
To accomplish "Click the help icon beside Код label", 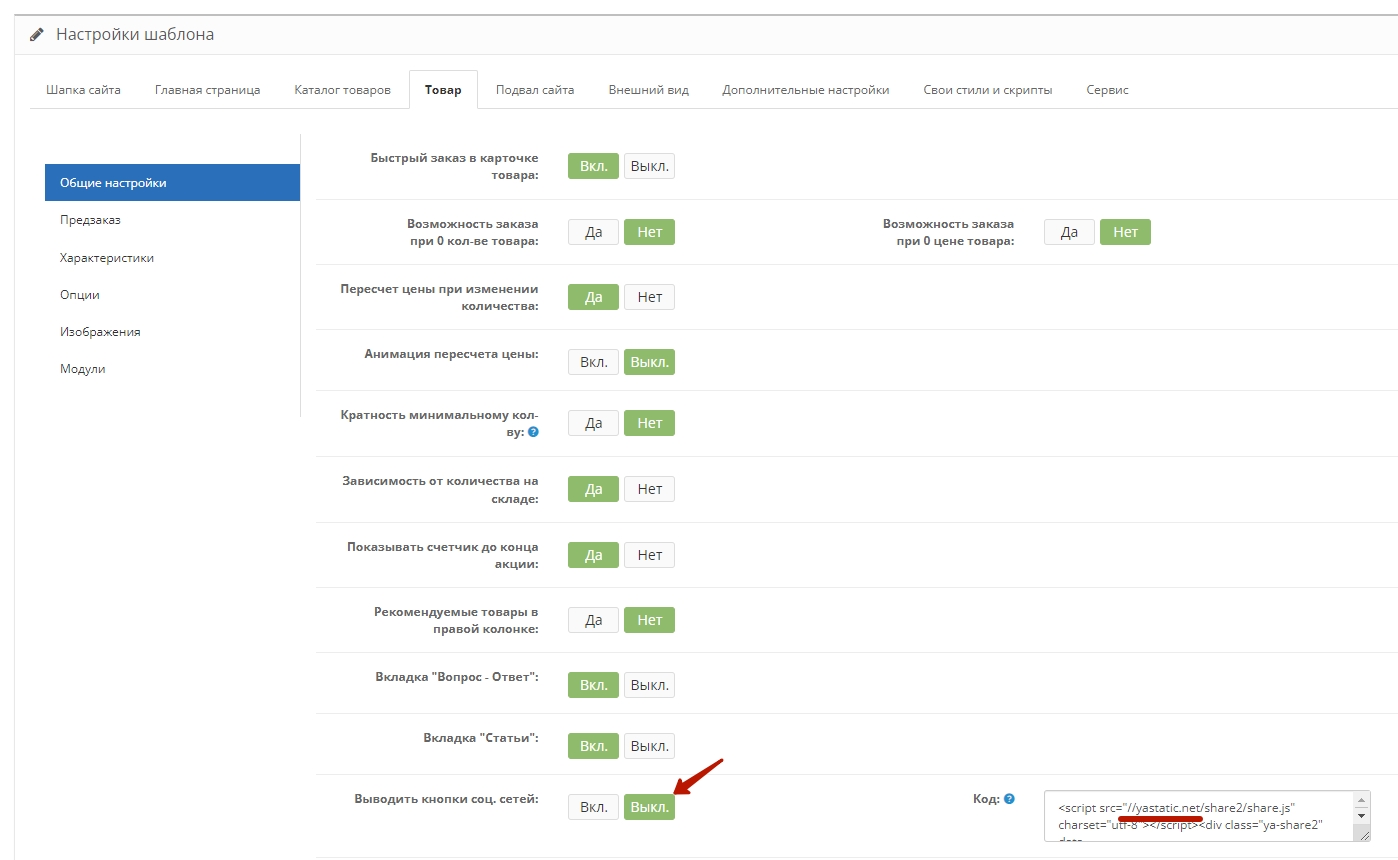I will coord(1009,799).
